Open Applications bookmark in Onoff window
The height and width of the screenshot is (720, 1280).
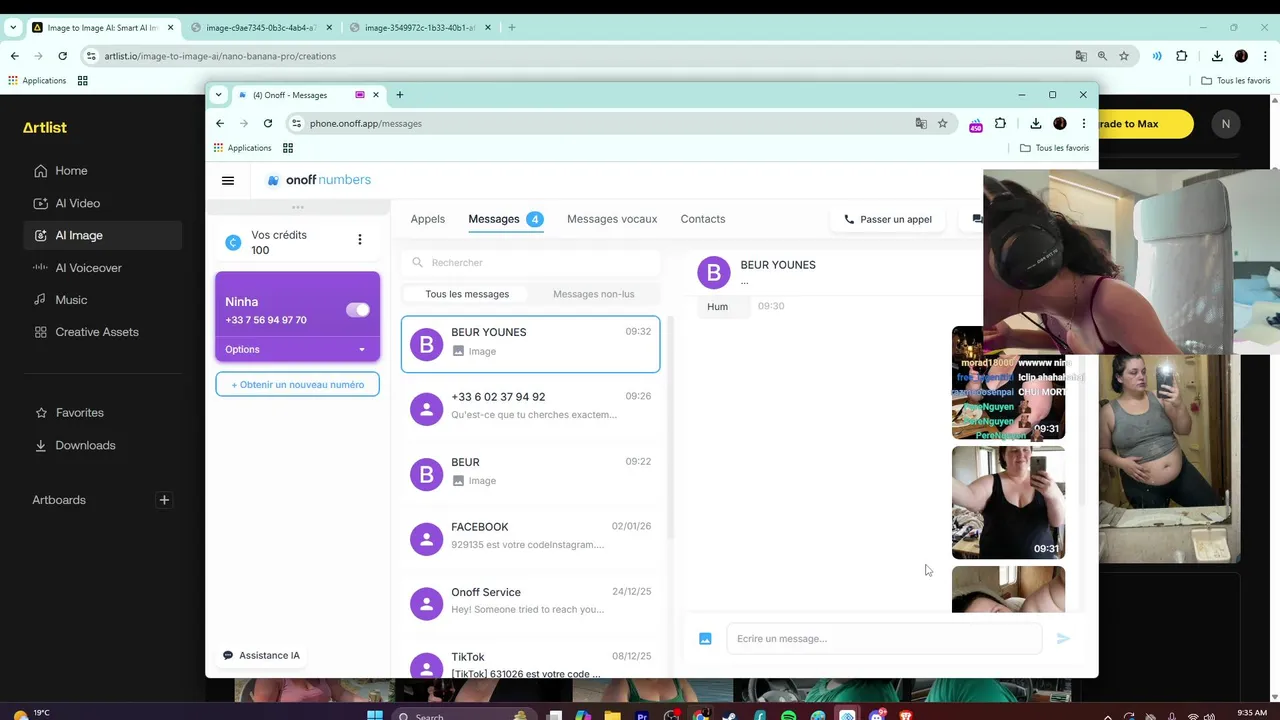click(242, 148)
